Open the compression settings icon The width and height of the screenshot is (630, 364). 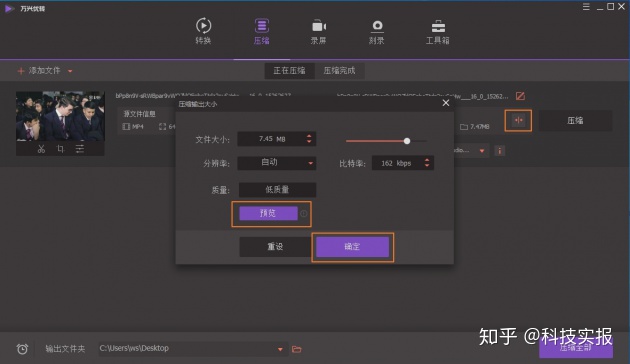pos(518,121)
